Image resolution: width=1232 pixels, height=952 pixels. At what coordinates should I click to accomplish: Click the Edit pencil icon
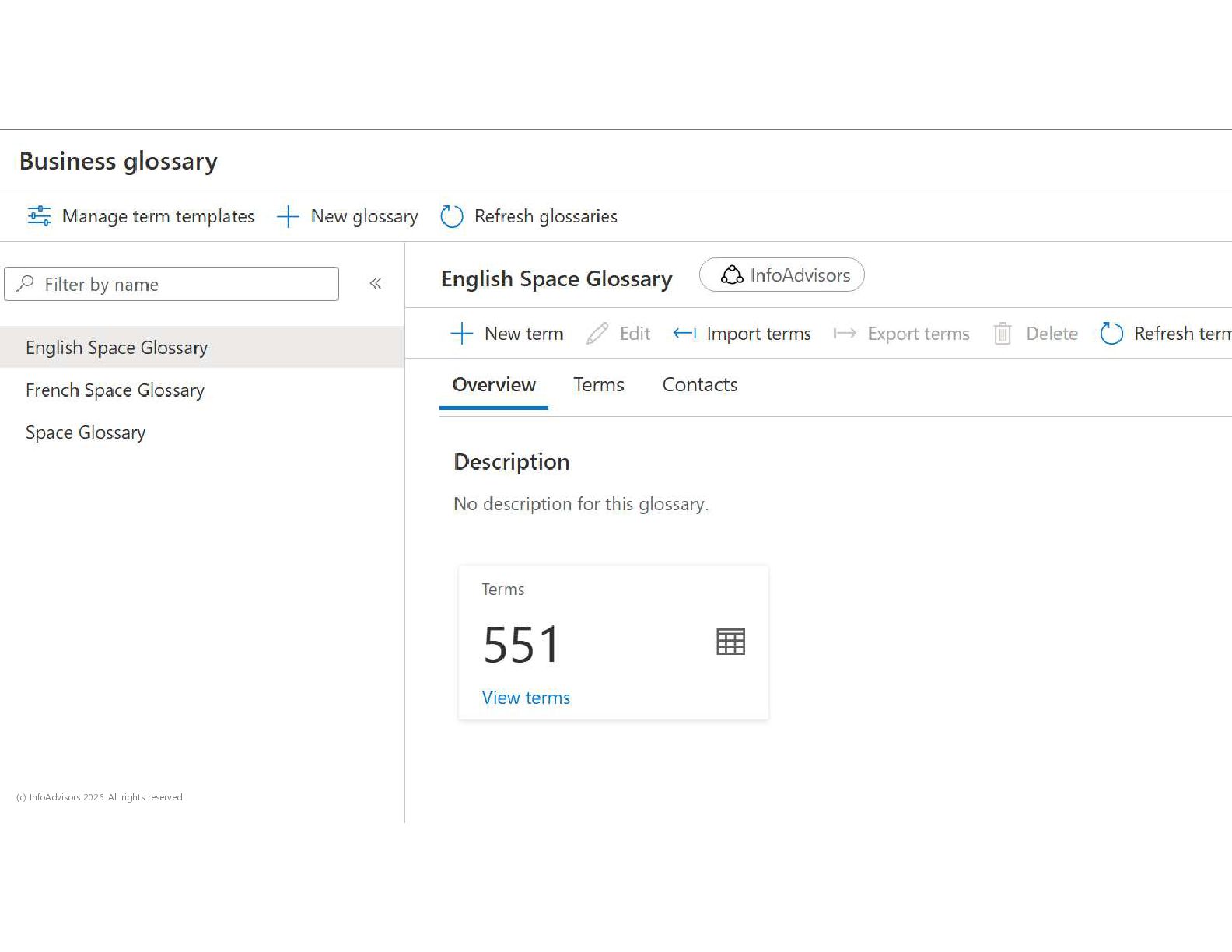tap(597, 334)
